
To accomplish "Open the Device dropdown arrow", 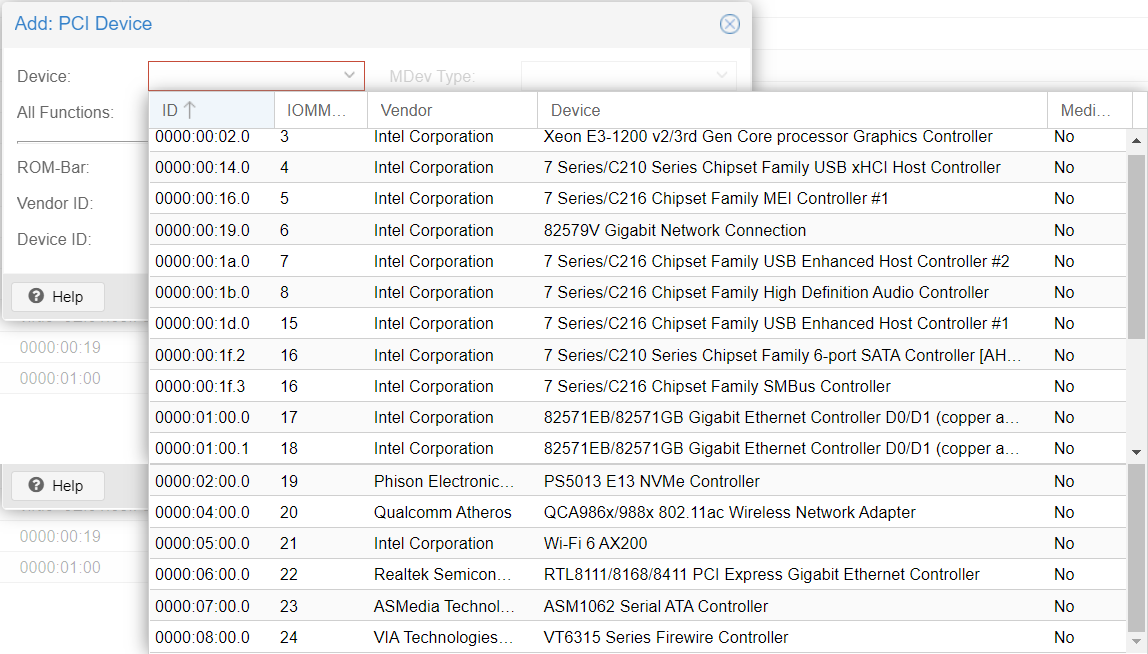I will (x=349, y=75).
